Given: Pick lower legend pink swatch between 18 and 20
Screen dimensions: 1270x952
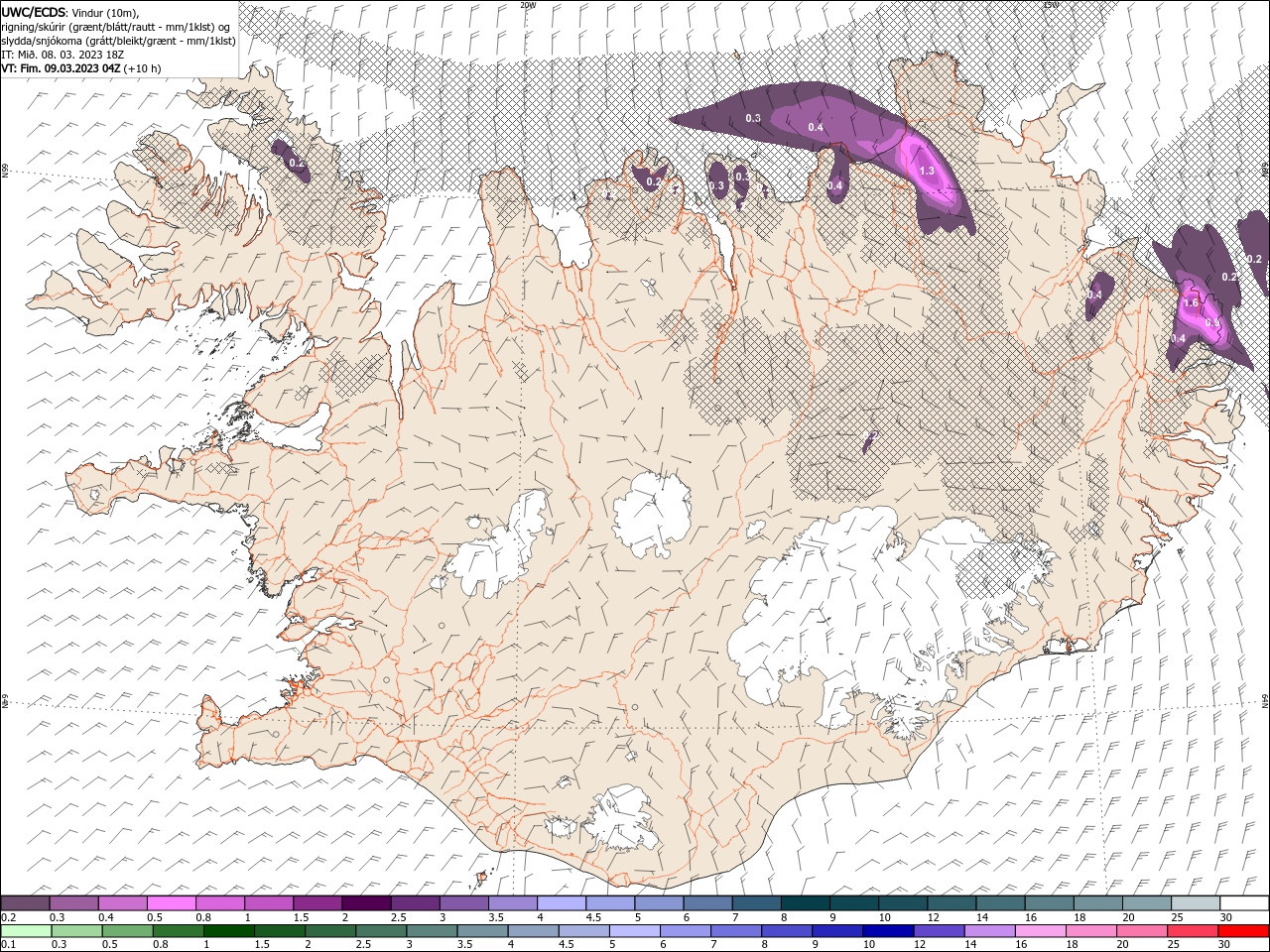Looking at the screenshot, I should 1090,931.
